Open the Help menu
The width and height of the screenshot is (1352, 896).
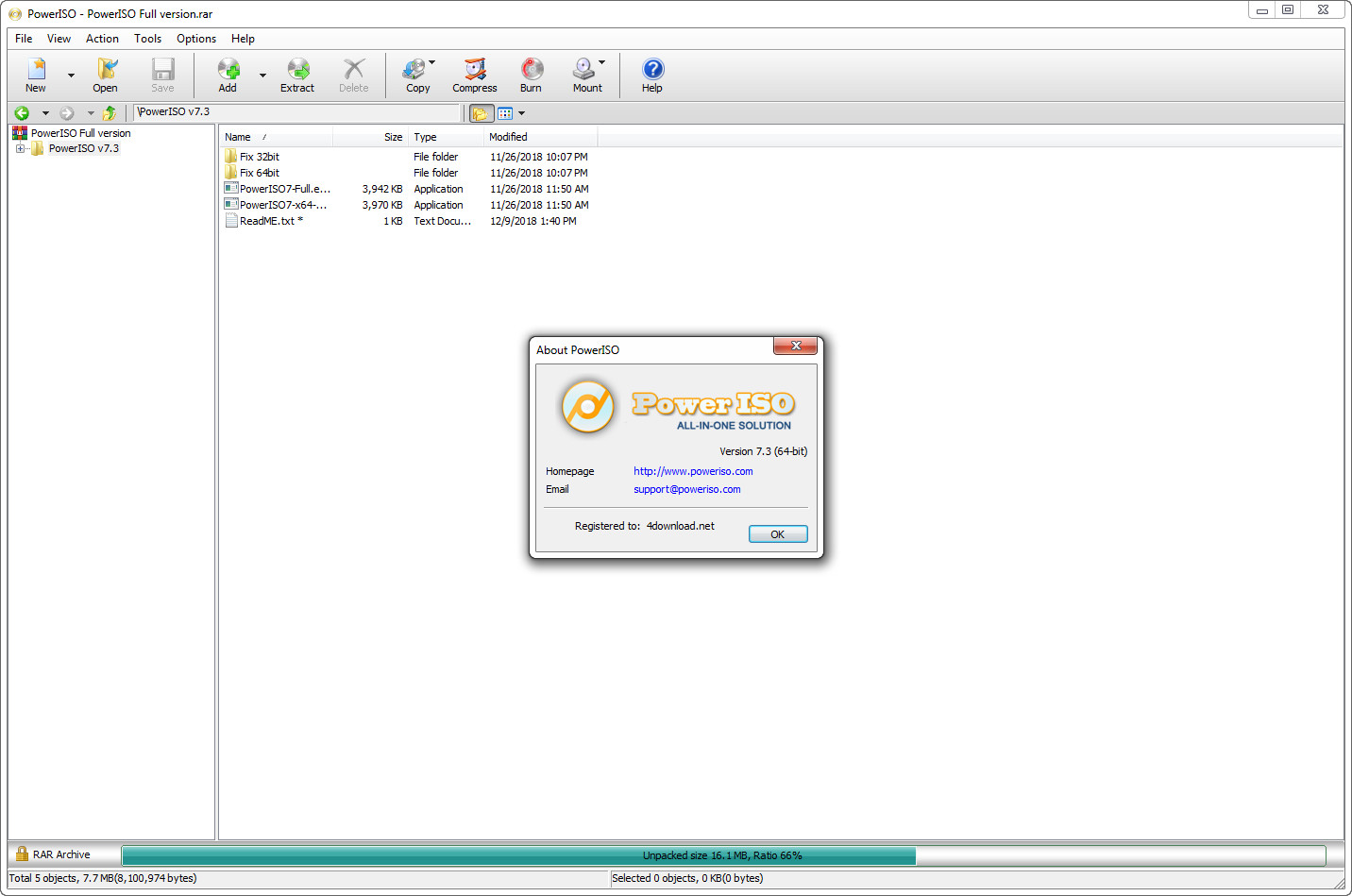[243, 39]
